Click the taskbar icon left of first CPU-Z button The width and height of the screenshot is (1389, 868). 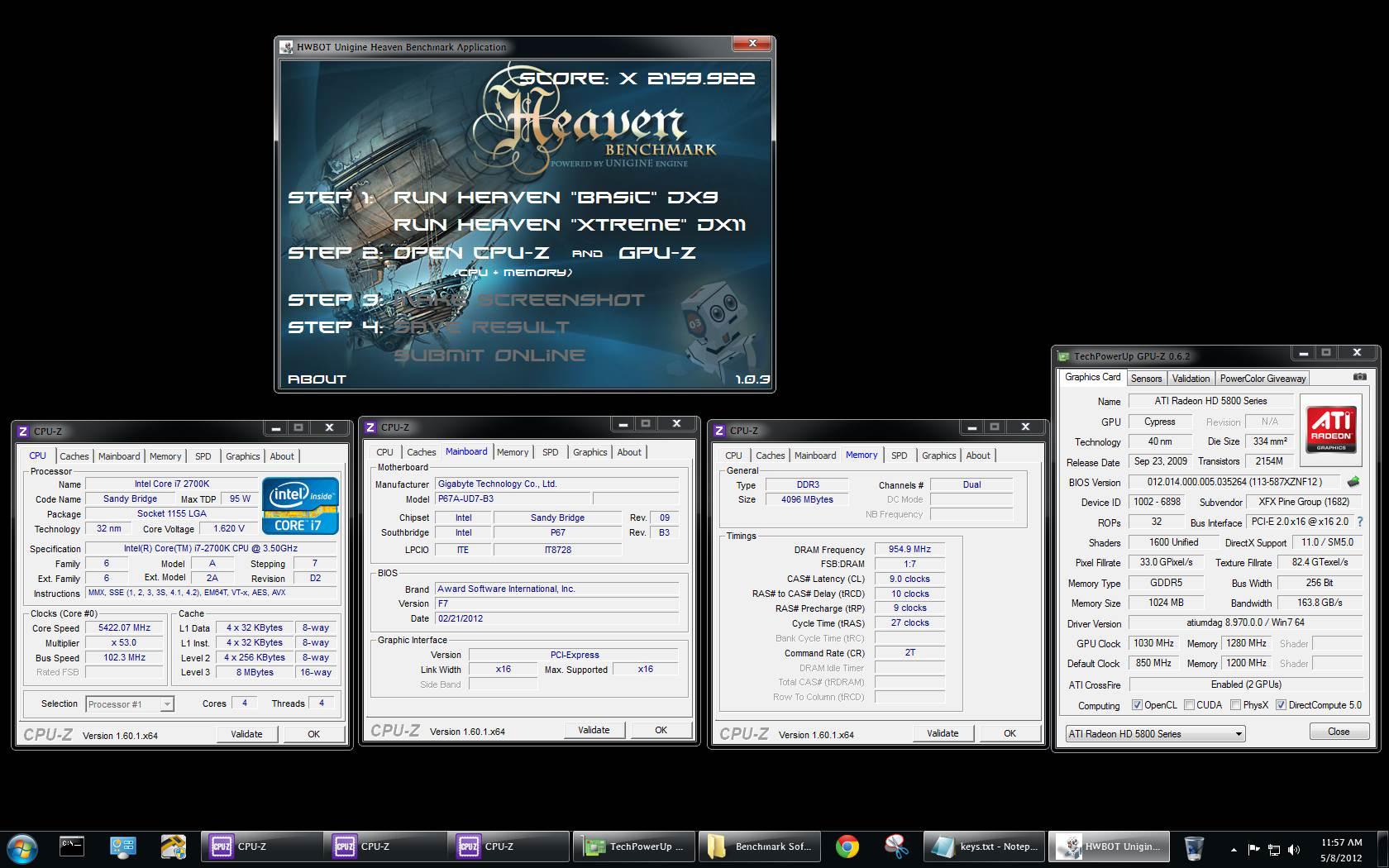173,847
